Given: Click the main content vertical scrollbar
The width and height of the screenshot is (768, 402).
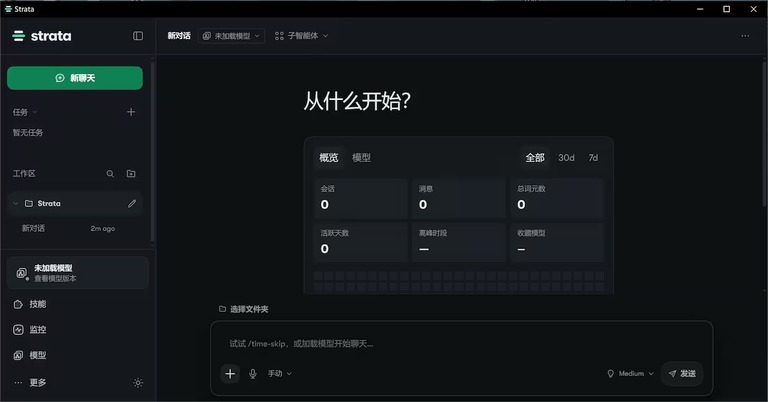Looking at the screenshot, I should click(x=764, y=132).
